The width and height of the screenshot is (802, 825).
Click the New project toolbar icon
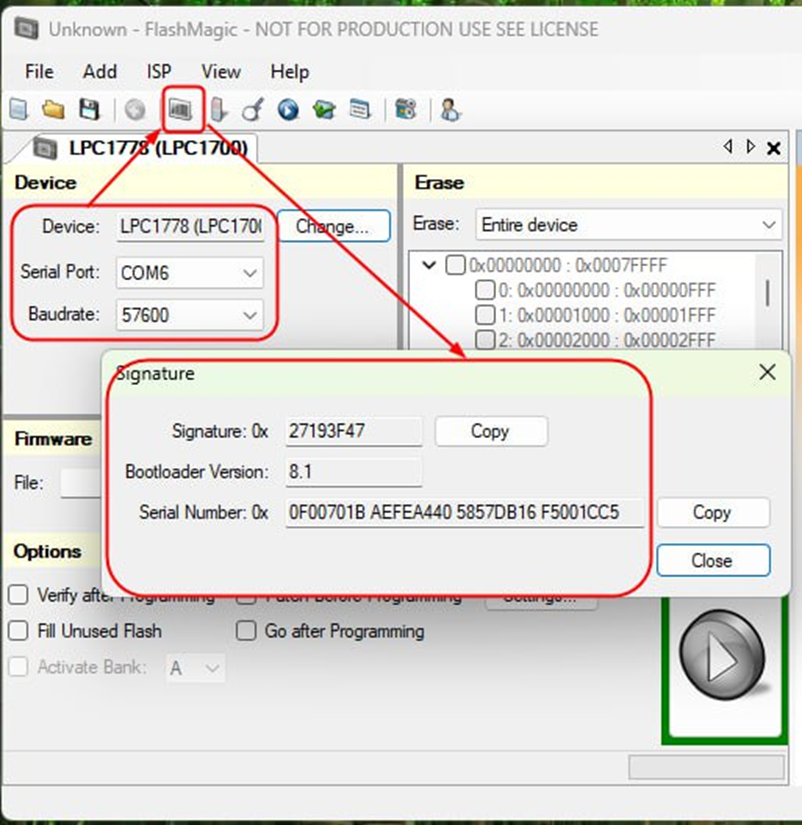coord(18,110)
